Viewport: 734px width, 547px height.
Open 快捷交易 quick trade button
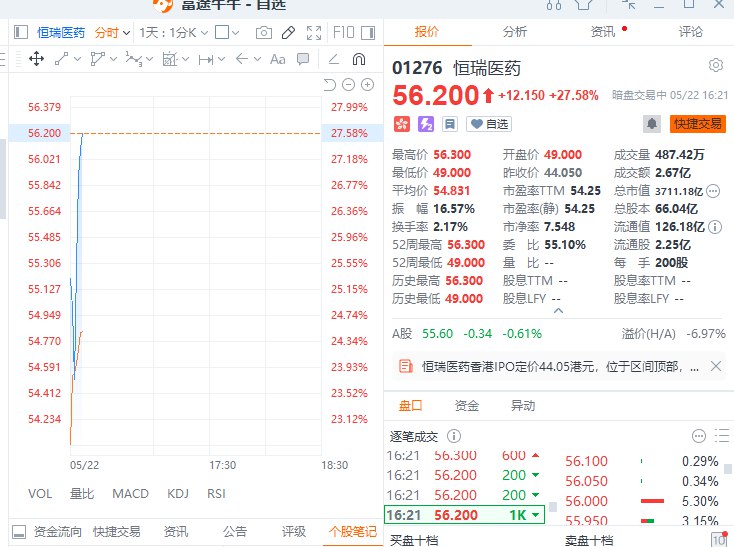[697, 124]
